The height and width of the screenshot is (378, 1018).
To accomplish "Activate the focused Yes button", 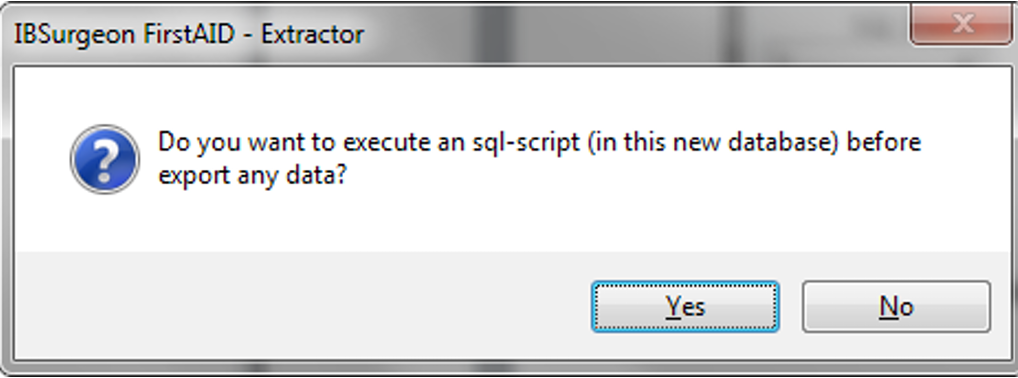I will click(x=685, y=307).
